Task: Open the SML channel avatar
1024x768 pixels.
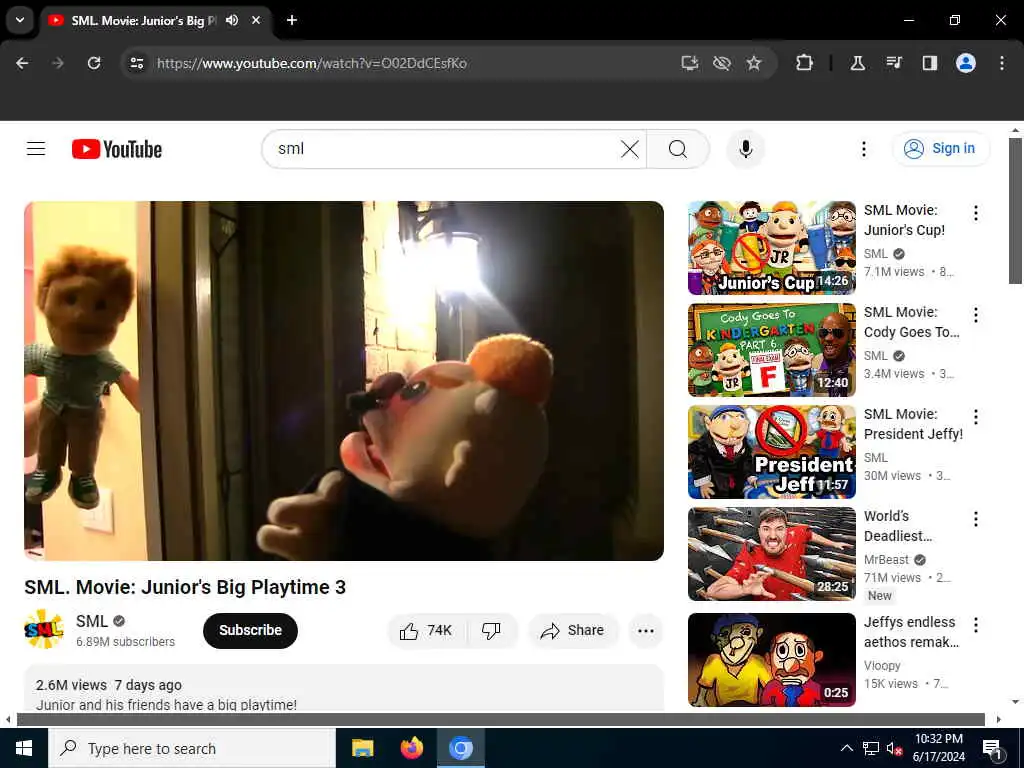Action: [x=44, y=630]
